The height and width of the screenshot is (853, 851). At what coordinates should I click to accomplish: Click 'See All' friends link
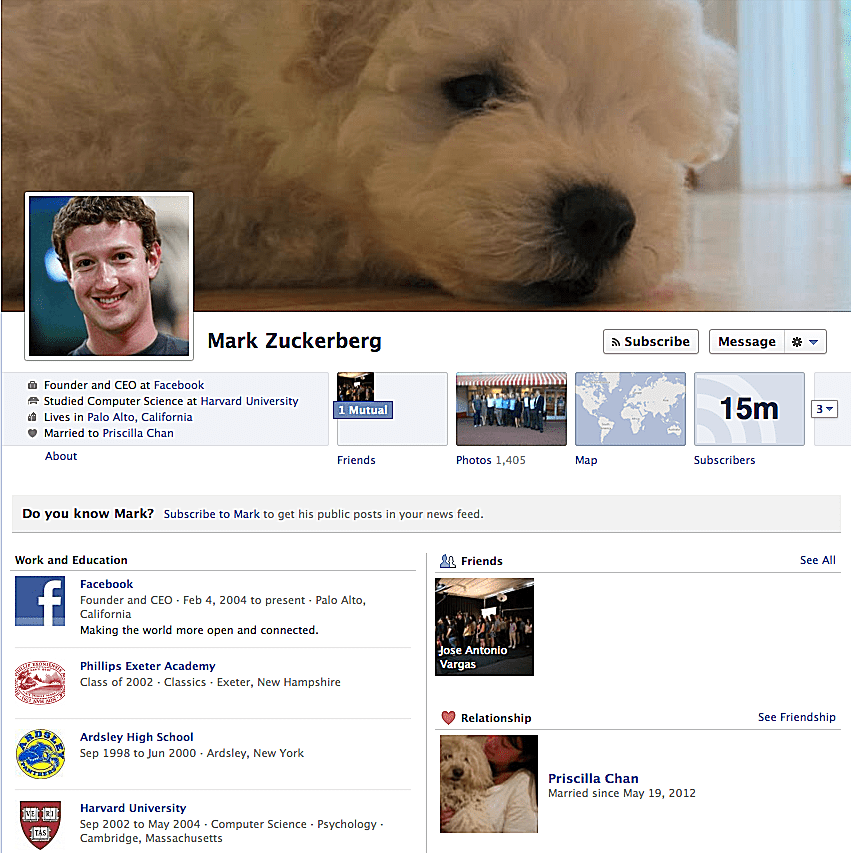[818, 560]
